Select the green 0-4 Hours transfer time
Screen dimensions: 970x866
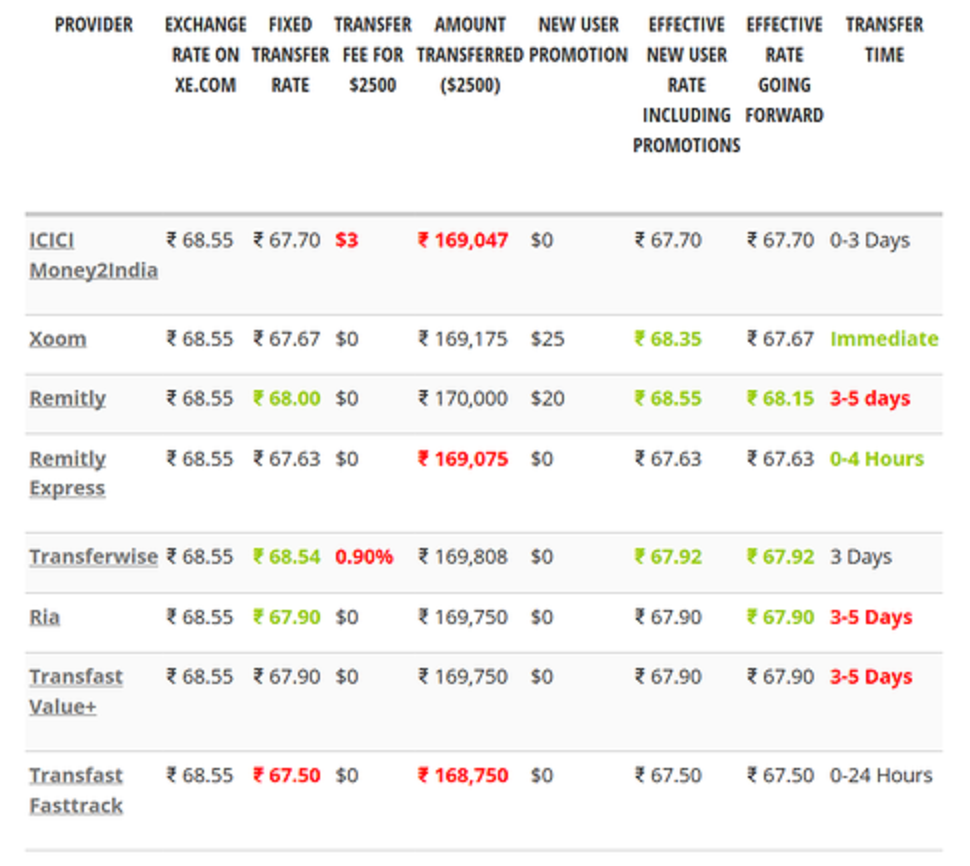click(x=877, y=459)
